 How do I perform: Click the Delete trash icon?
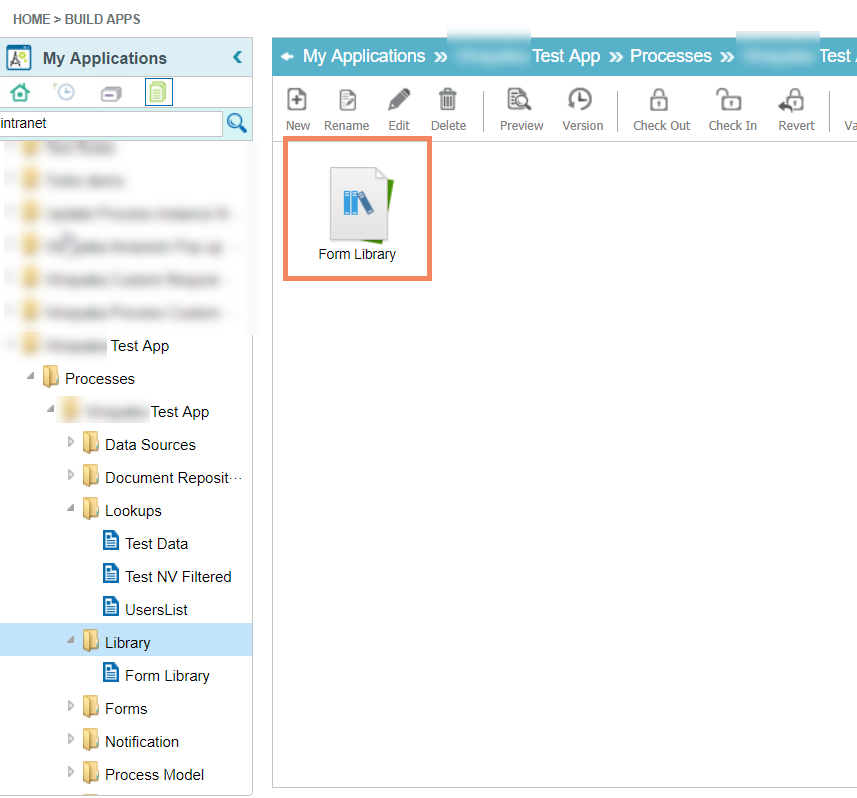pos(448,101)
